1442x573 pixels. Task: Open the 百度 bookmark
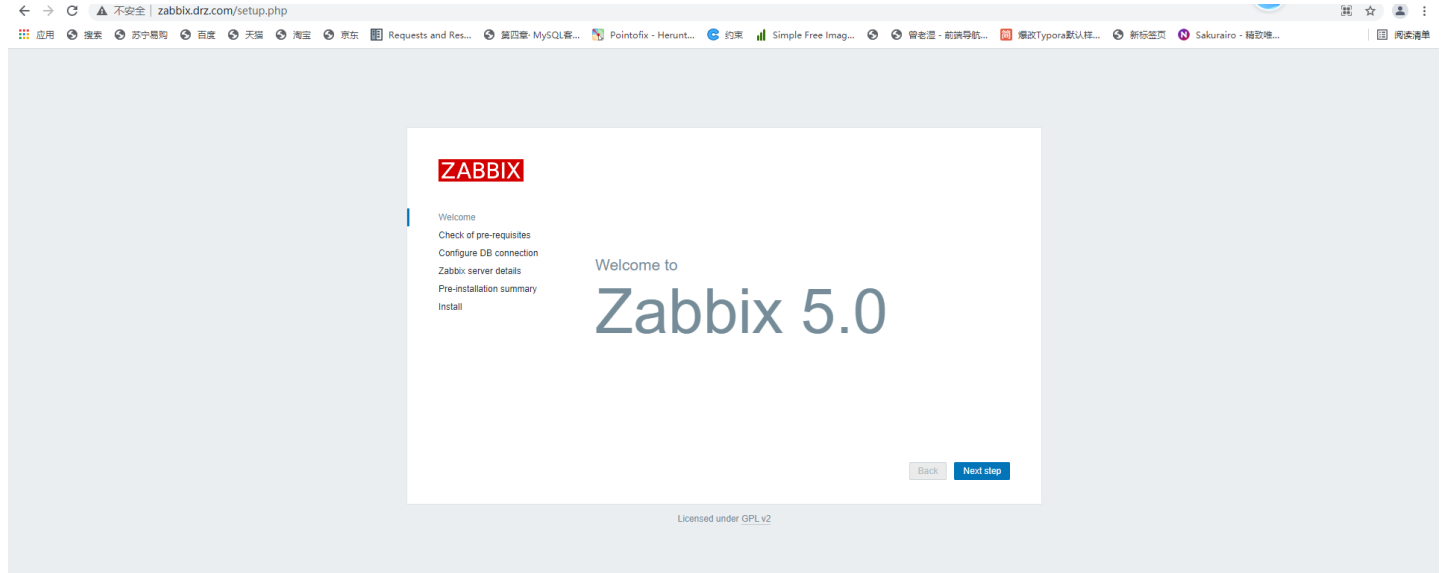pyautogui.click(x=198, y=35)
